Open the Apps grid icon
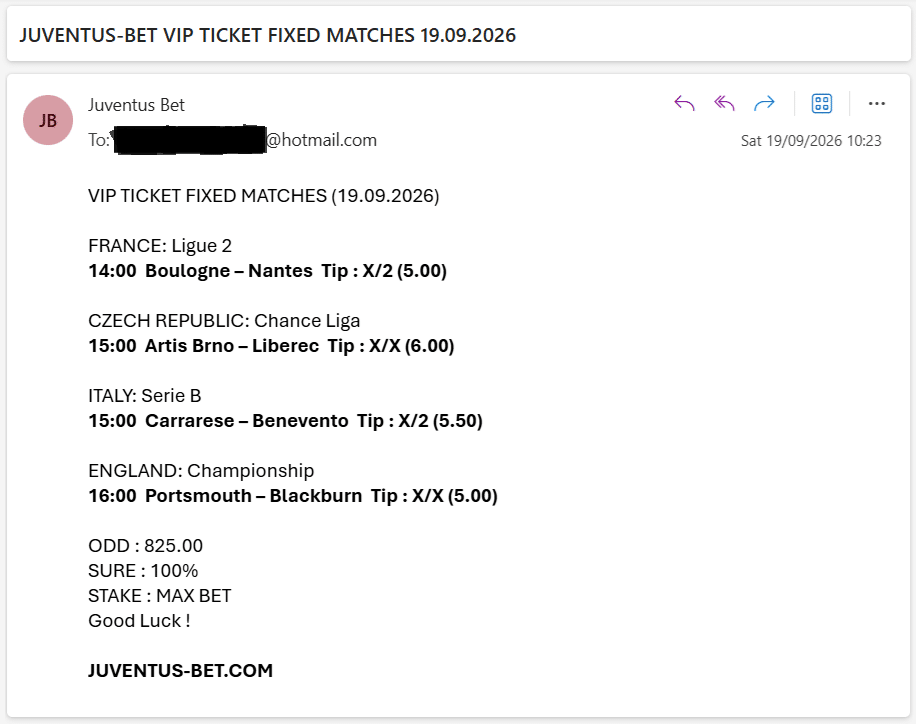The width and height of the screenshot is (918, 724). click(x=822, y=104)
